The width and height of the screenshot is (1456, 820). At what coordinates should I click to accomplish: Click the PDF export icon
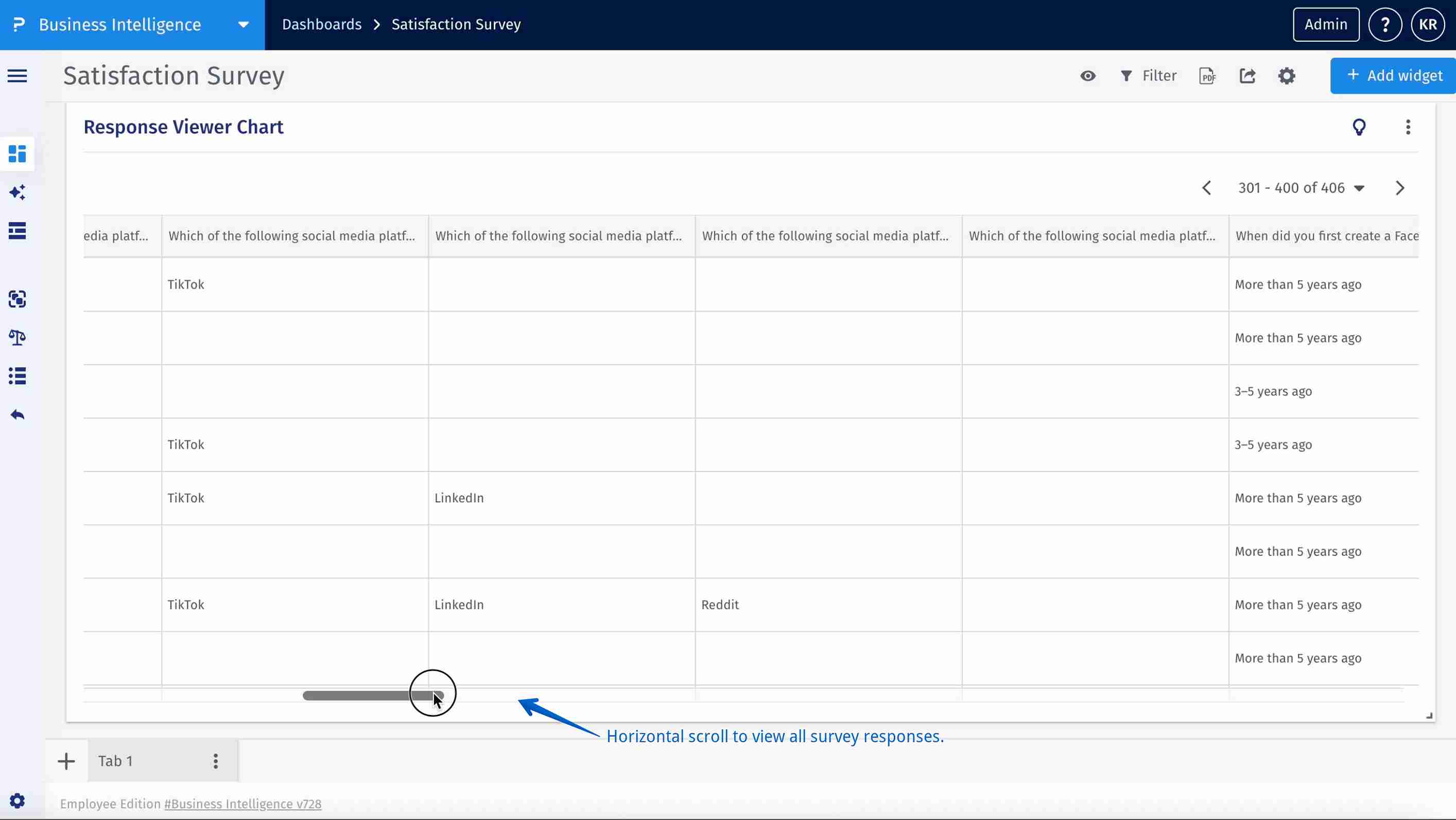[1207, 76]
